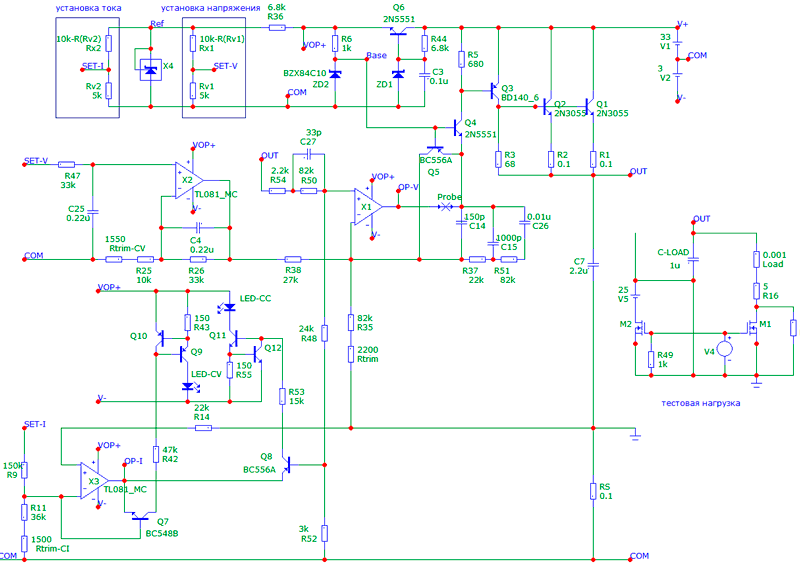This screenshot has height=567, width=800.
Task: Select the установка тока box
Action: 88,68
